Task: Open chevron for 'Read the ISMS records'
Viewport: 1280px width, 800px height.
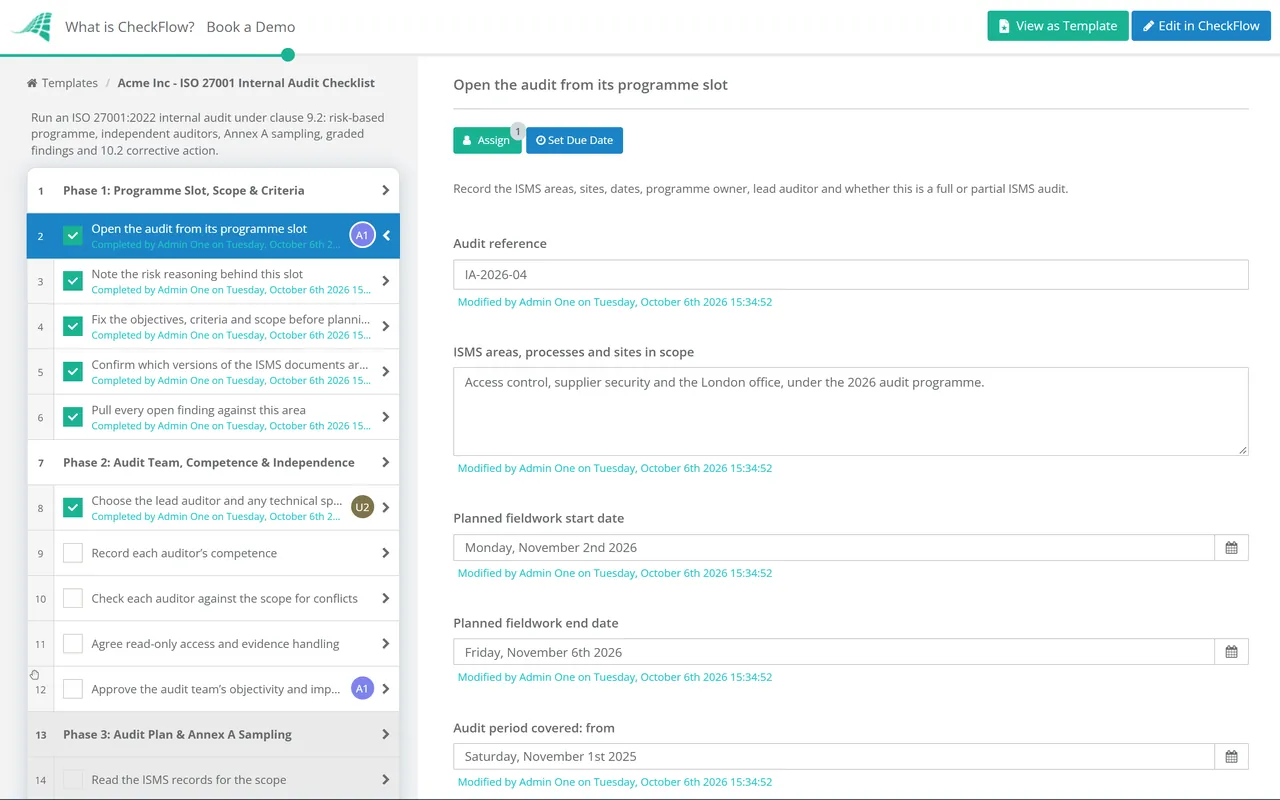Action: tap(386, 779)
